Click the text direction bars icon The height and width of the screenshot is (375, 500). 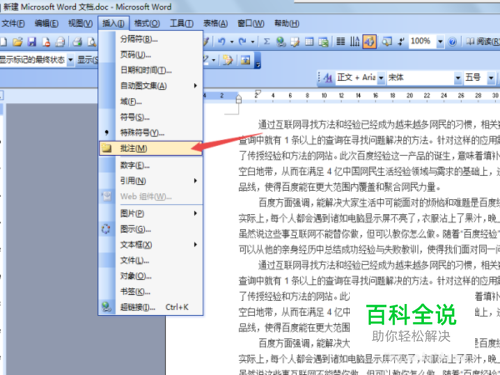coord(355,42)
